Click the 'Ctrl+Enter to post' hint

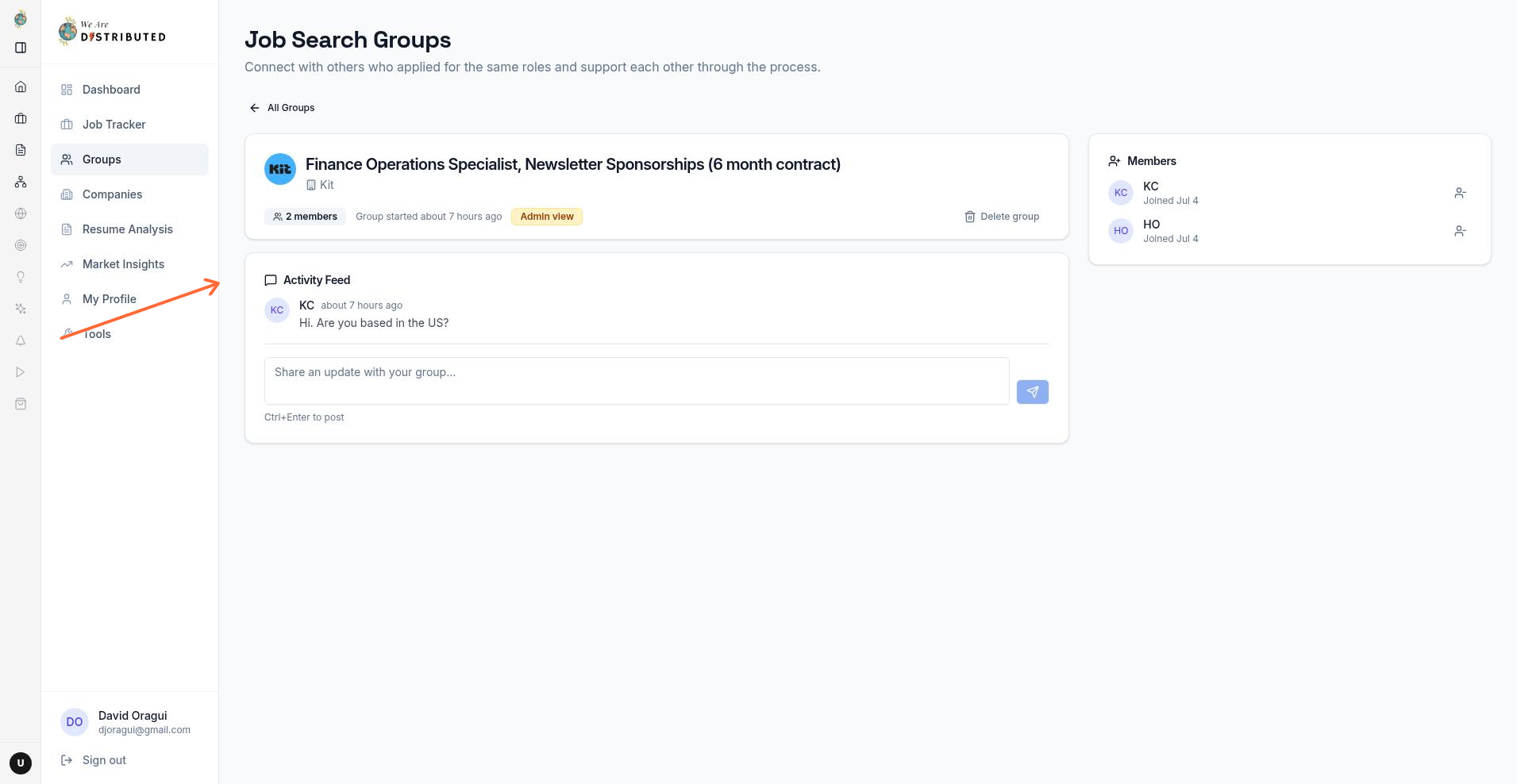tap(304, 417)
